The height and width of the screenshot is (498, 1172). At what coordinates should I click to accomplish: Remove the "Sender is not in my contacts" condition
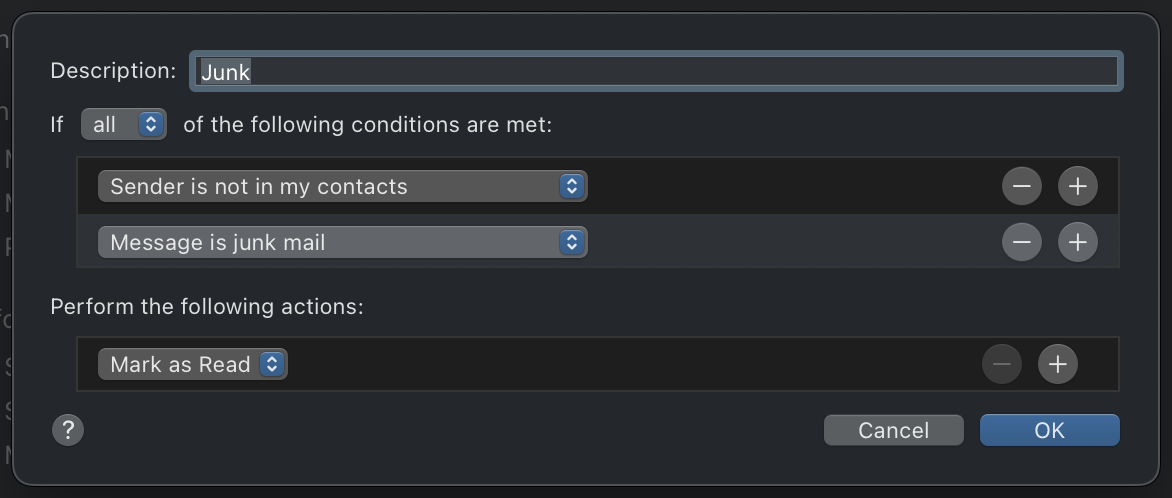[x=1021, y=186]
